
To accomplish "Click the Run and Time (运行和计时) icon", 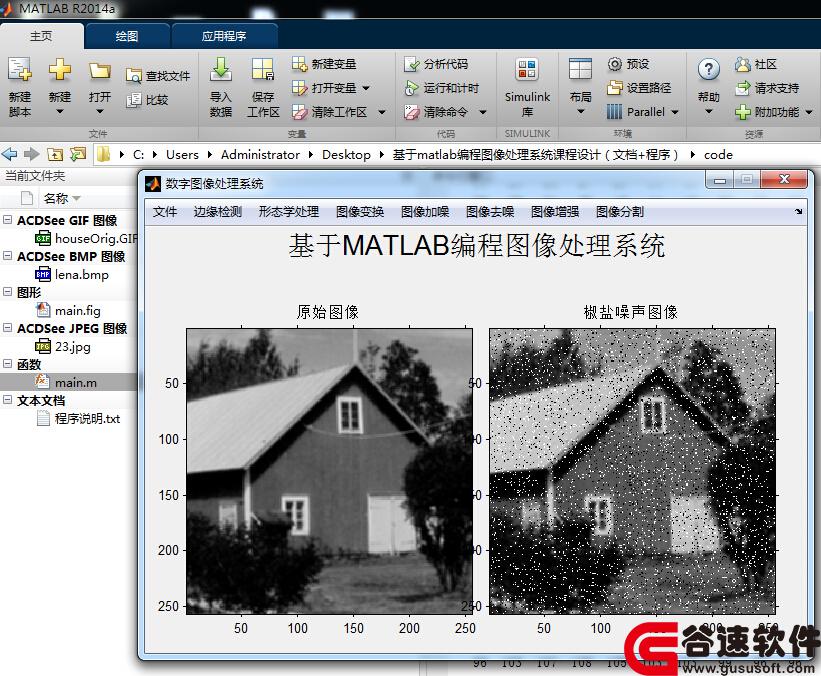I will coord(412,88).
